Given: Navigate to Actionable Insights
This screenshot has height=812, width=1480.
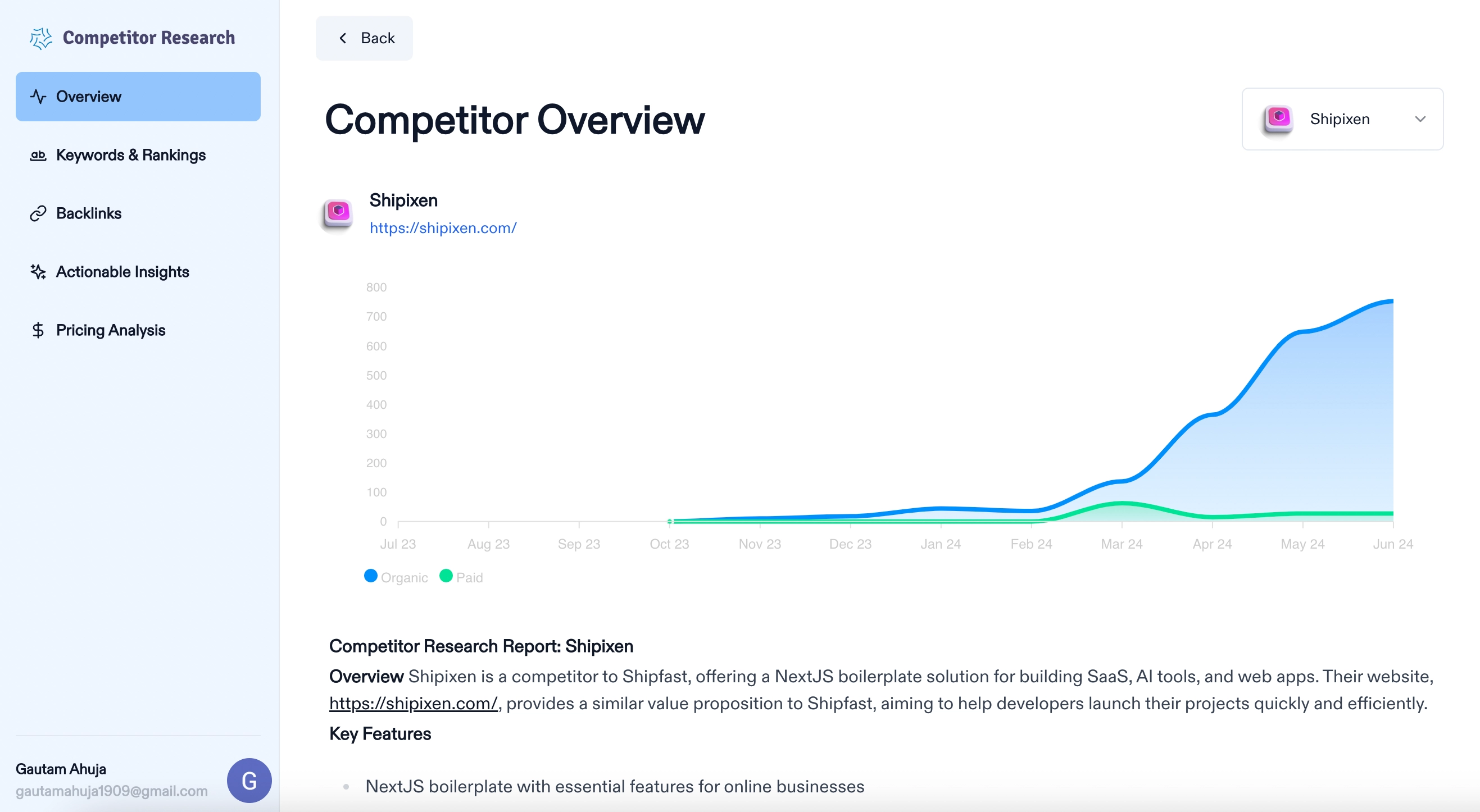Looking at the screenshot, I should click(x=122, y=272).
